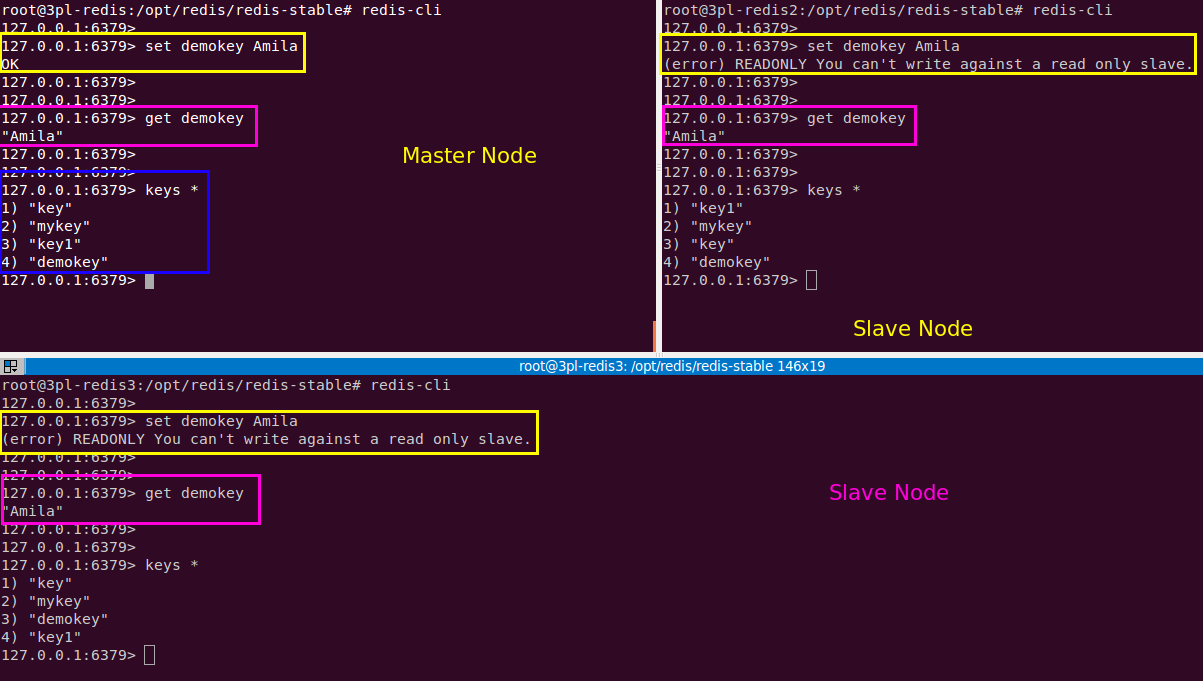Viewport: 1203px width, 681px height.
Task: Click the cursor in the bottom slave terminal
Action: (x=148, y=654)
